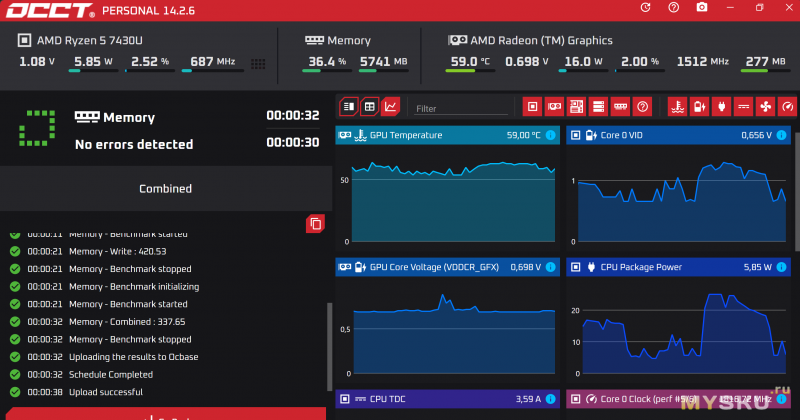Open info for GPU Temperature graph
The image size is (800, 420).
(x=550, y=135)
